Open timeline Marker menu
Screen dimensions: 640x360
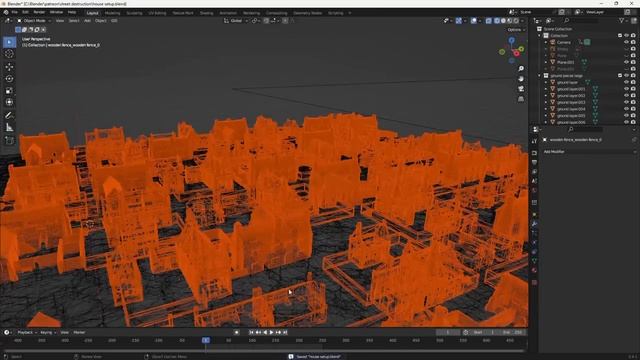79,332
